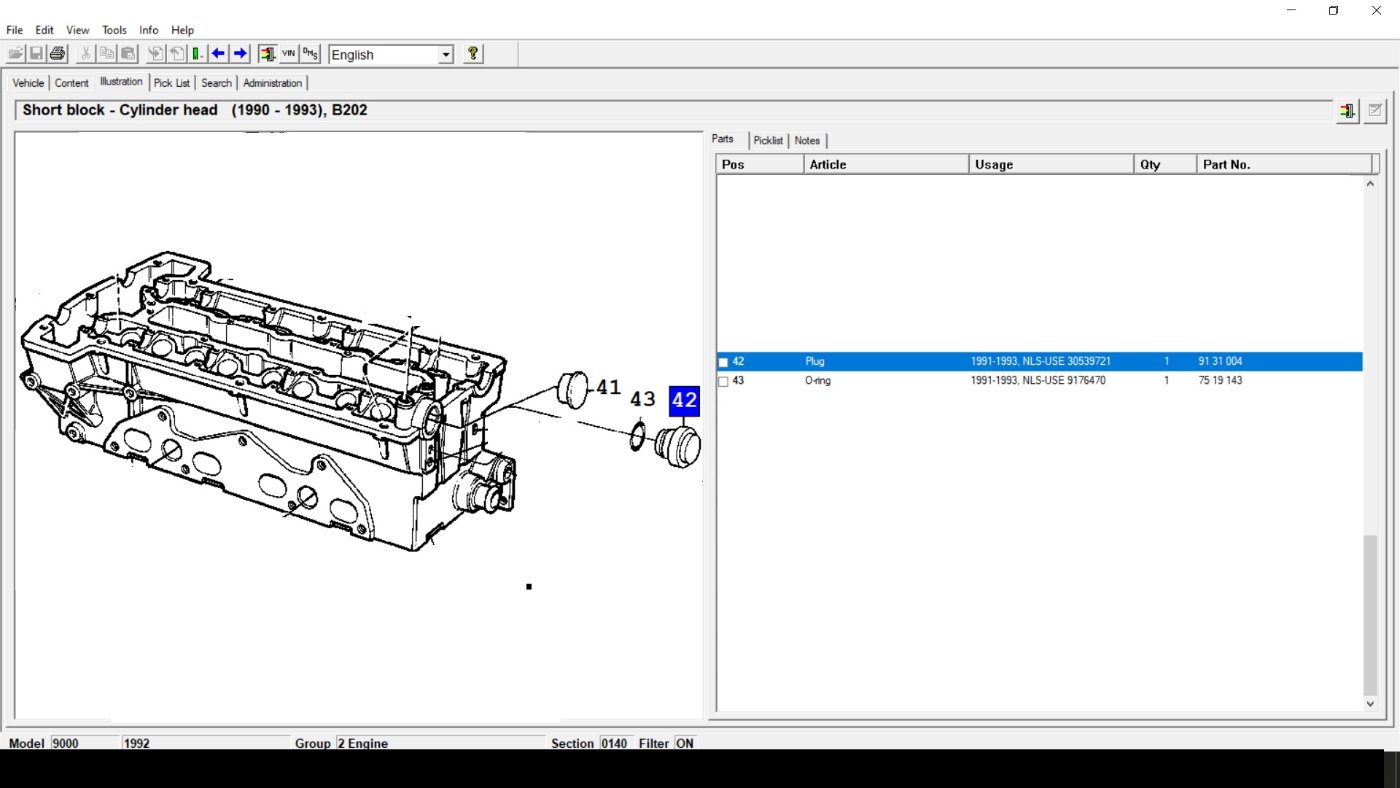
Task: Select callout number 41 in the illustration
Action: 608,387
